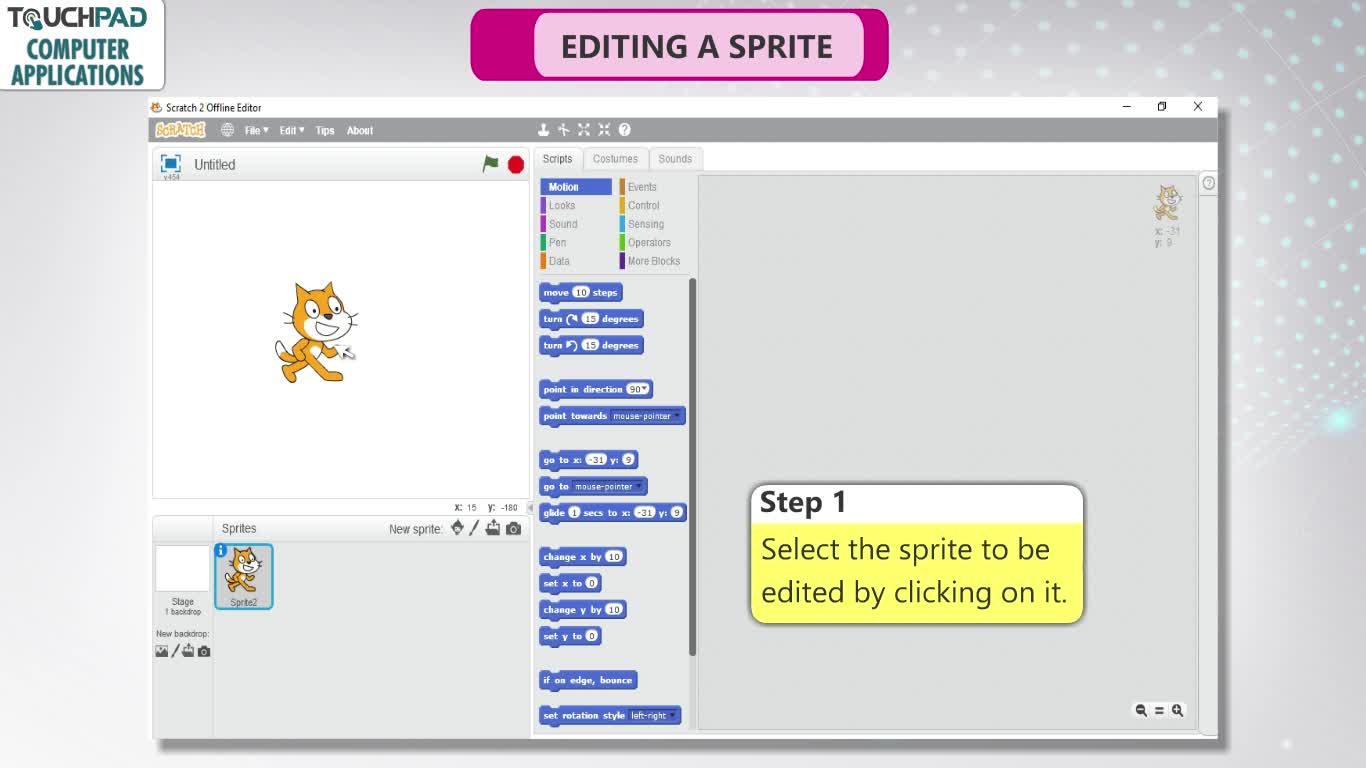This screenshot has height=768, width=1366.
Task: Zoom in the scripts area
Action: pos(1177,710)
